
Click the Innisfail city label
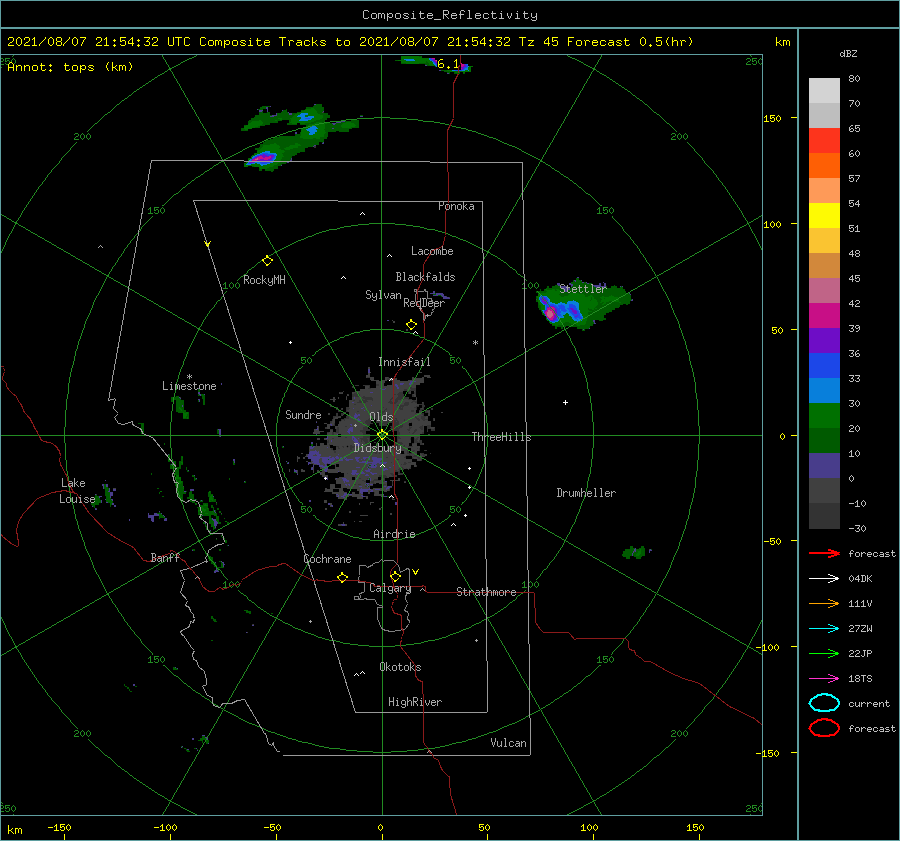[404, 362]
